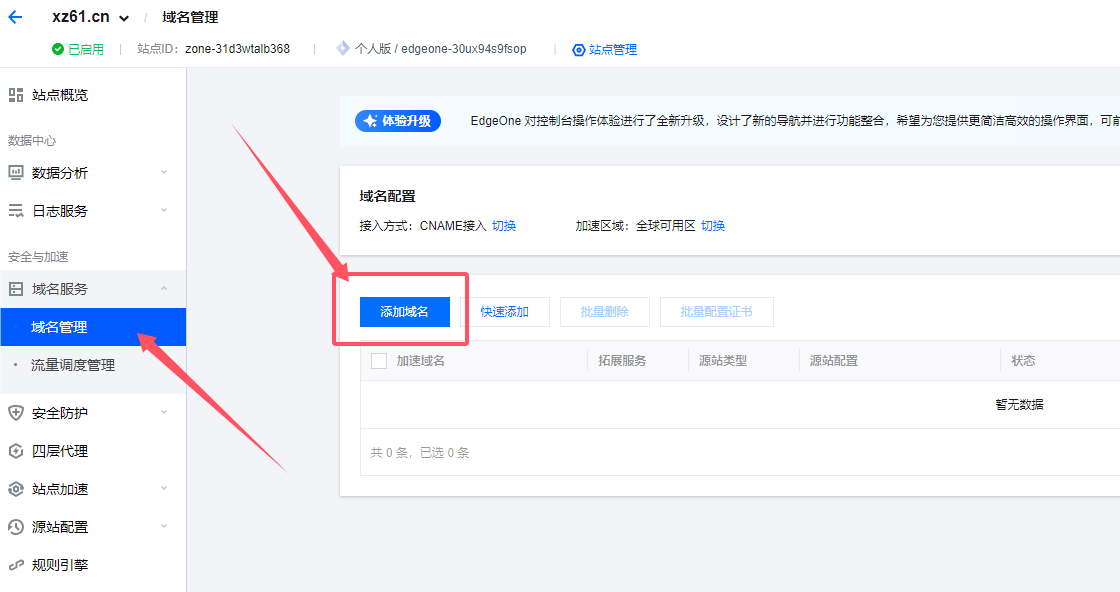Screen dimensions: 1120x592
Task: Click the 暂无数据 empty table text
Action: tap(1019, 404)
